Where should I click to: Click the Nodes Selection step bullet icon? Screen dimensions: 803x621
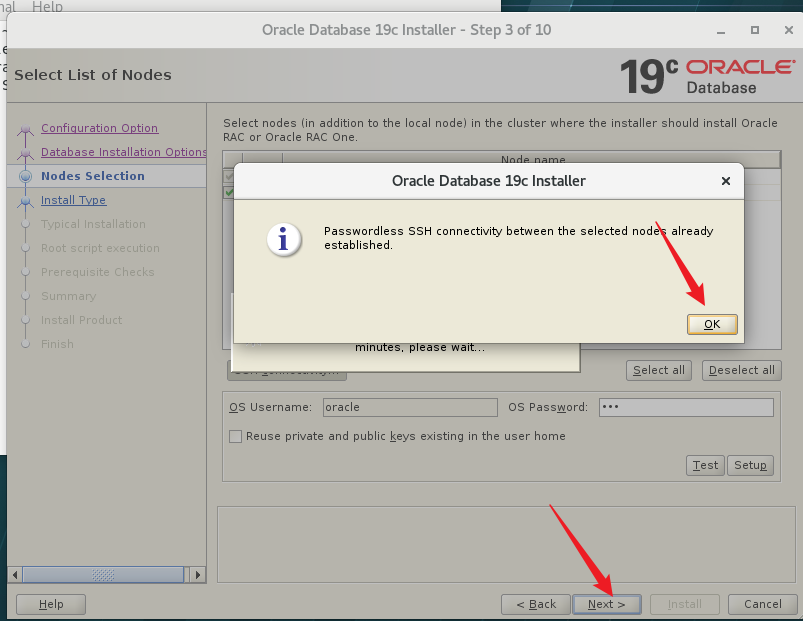pos(25,177)
